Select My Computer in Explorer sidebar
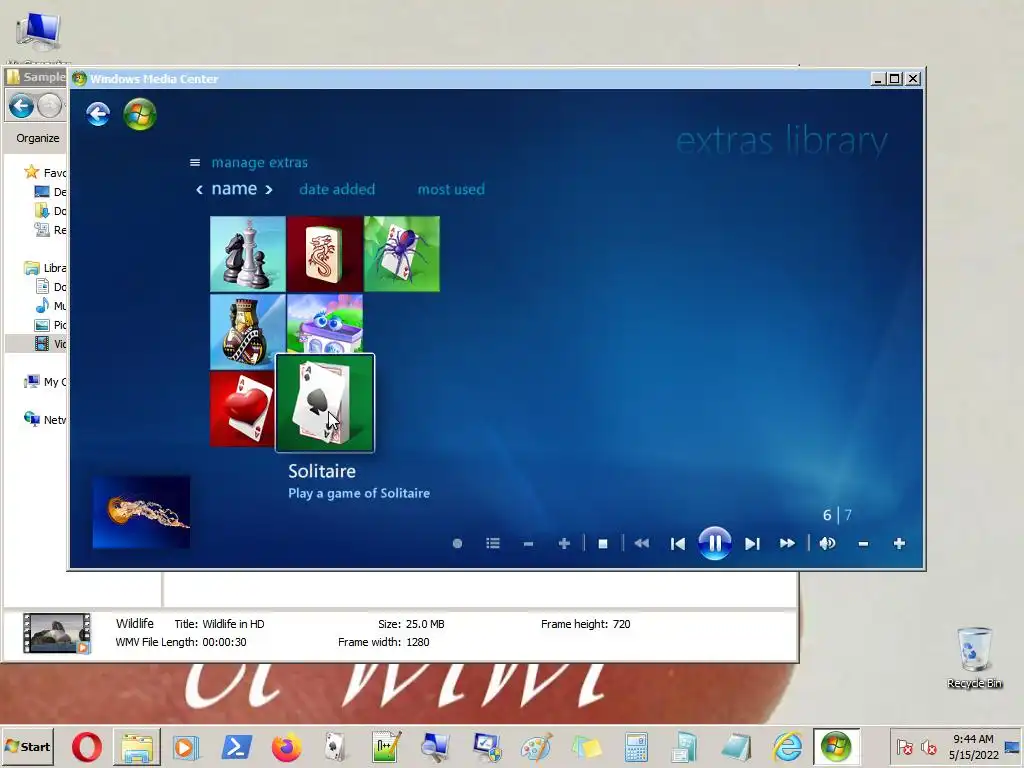The height and width of the screenshot is (768, 1024). click(44, 381)
